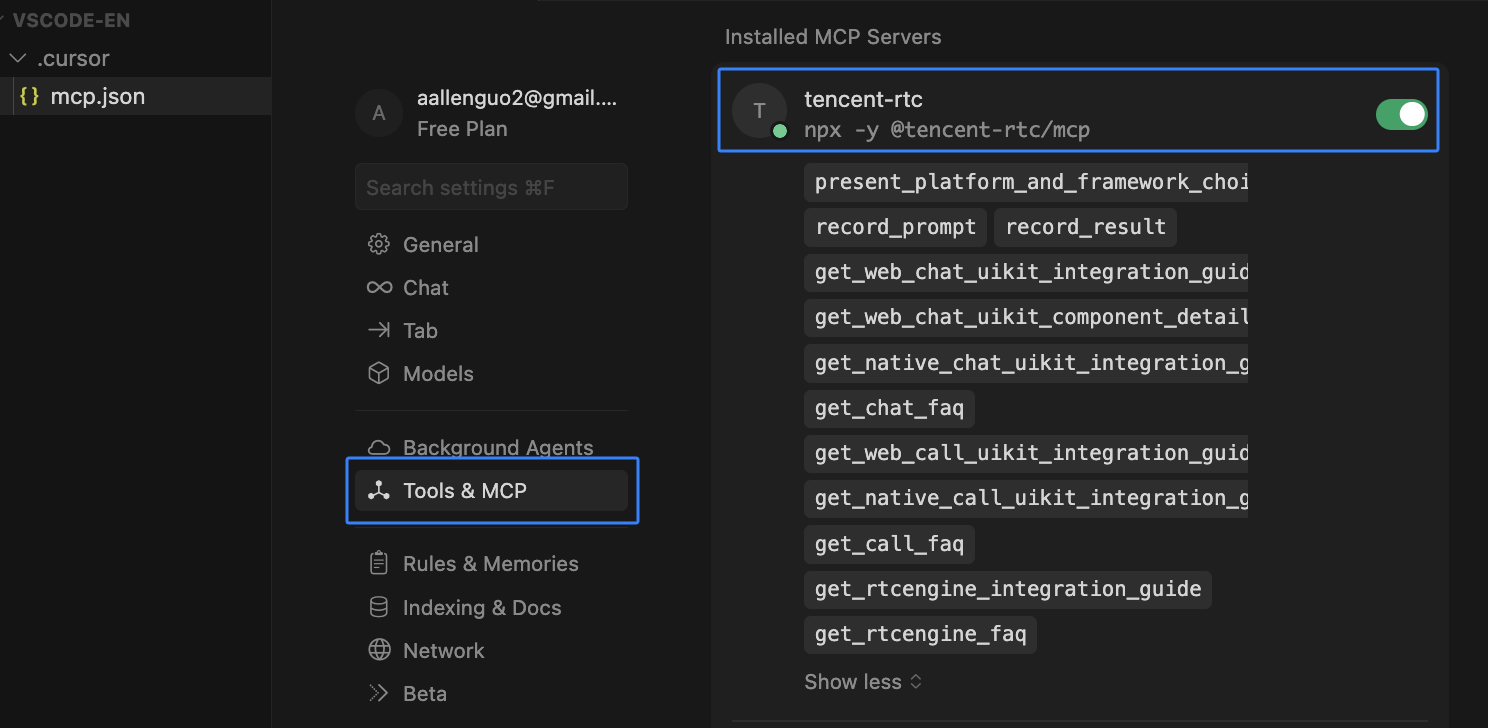
Task: Open mcp.json in the file tree
Action: (x=97, y=96)
